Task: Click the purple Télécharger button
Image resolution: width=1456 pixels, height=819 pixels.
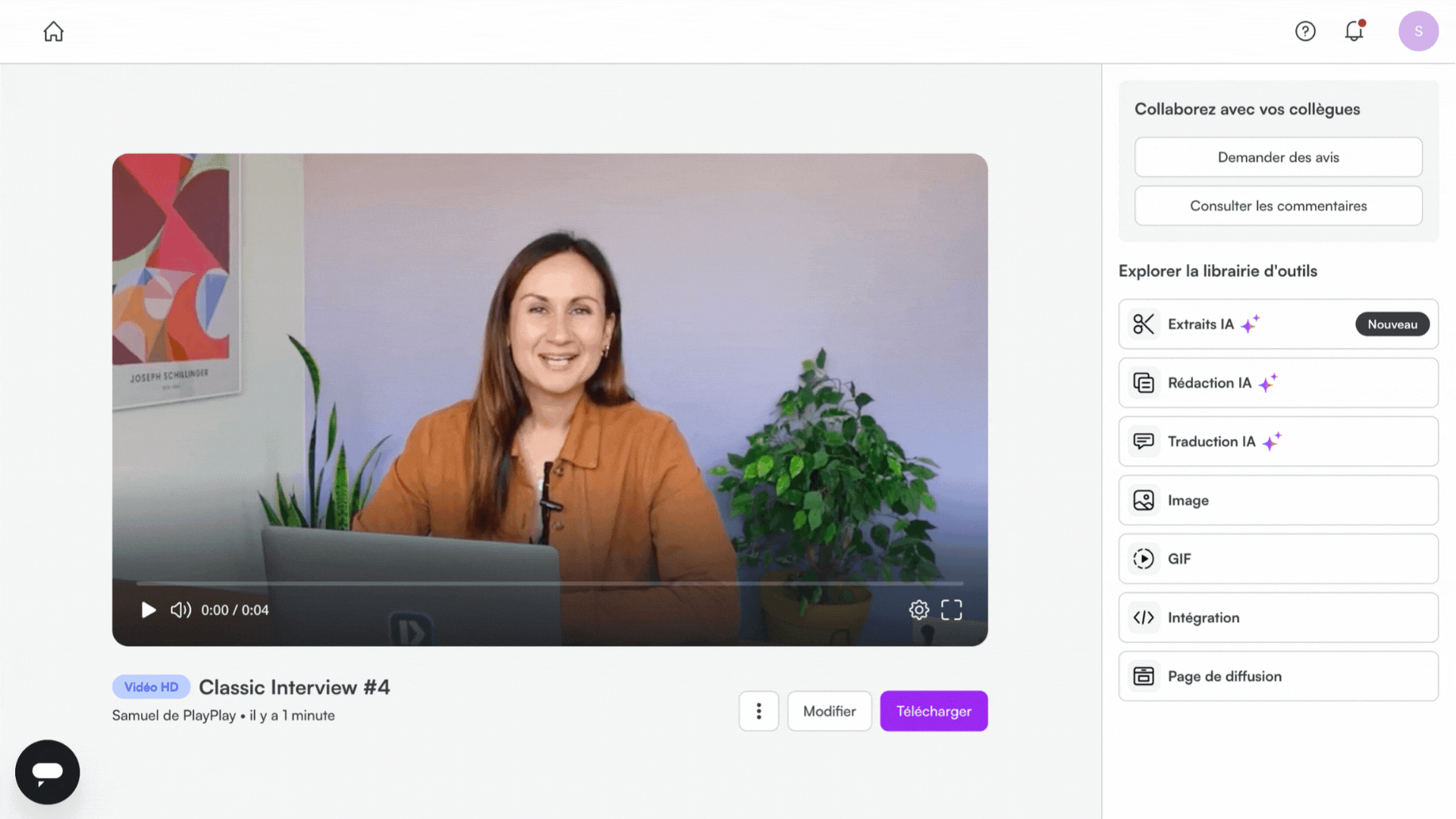Action: coord(934,711)
